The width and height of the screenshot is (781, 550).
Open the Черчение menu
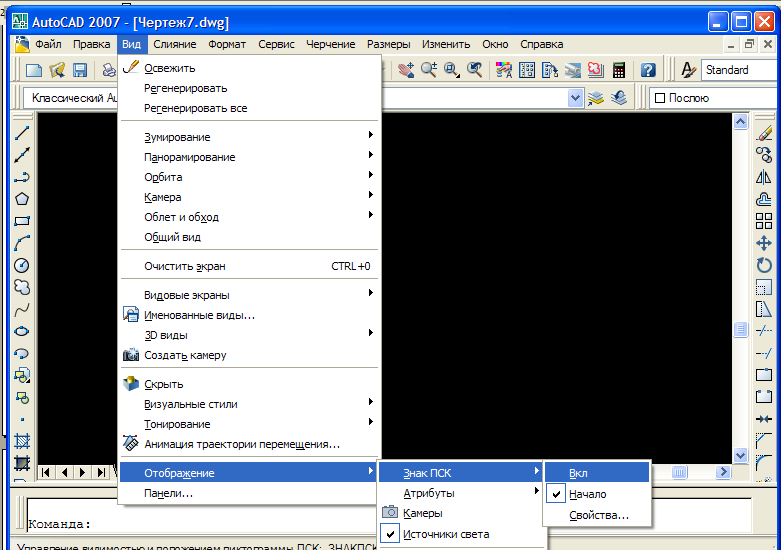(331, 44)
